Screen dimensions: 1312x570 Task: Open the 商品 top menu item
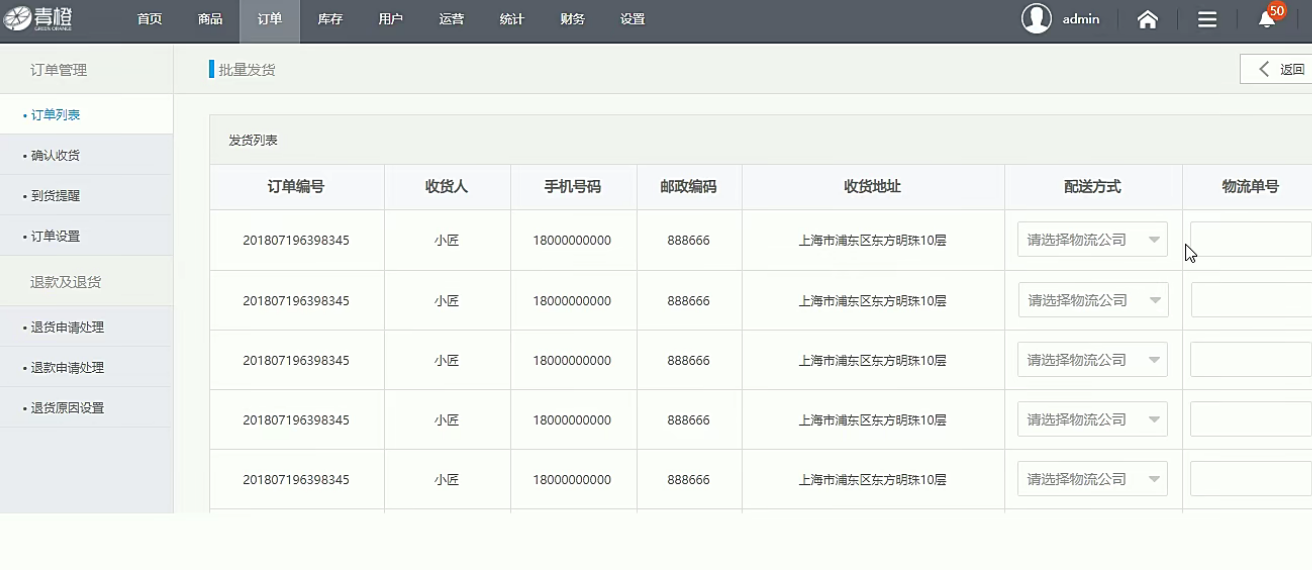(x=210, y=20)
